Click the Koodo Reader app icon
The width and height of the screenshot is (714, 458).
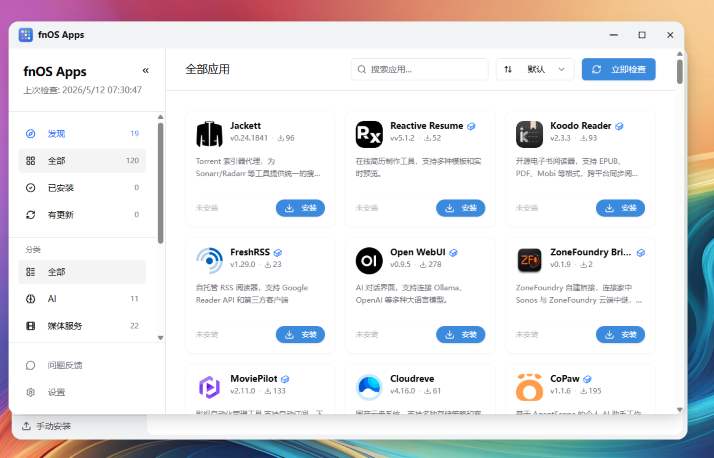[x=529, y=134]
